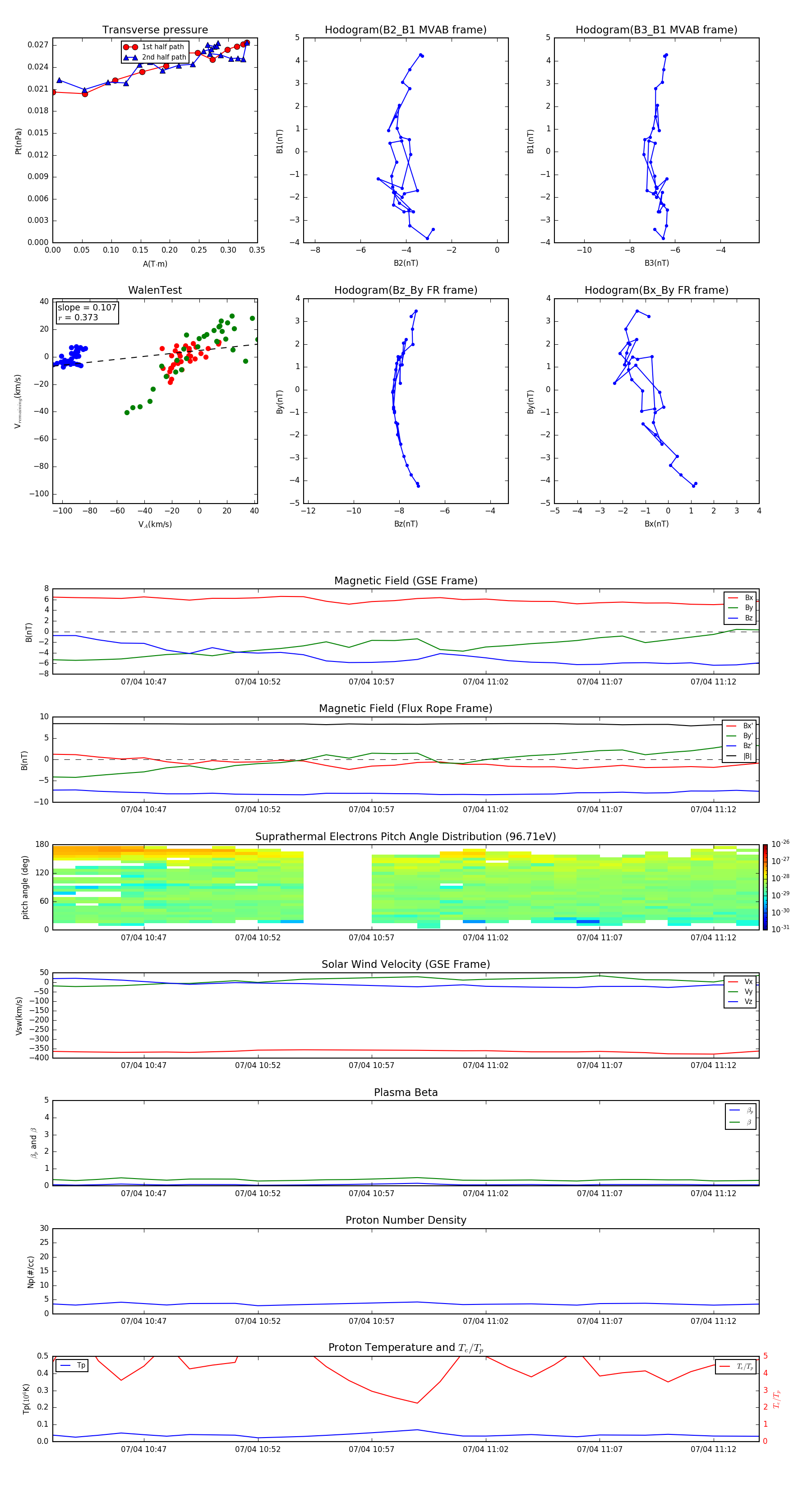Click '07/04 10:47' tick under GSE magnetic field plot
812x1489 pixels.
click(x=143, y=682)
